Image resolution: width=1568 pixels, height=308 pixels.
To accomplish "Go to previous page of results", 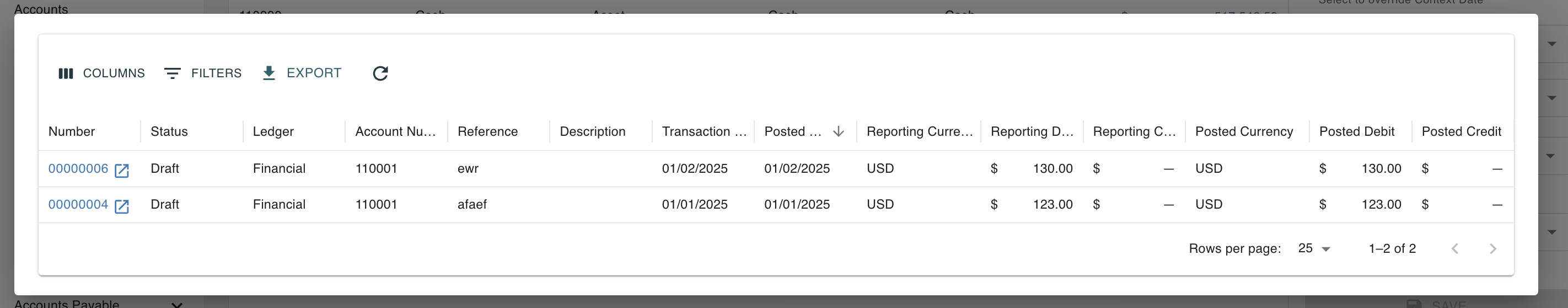I will click(x=1455, y=249).
